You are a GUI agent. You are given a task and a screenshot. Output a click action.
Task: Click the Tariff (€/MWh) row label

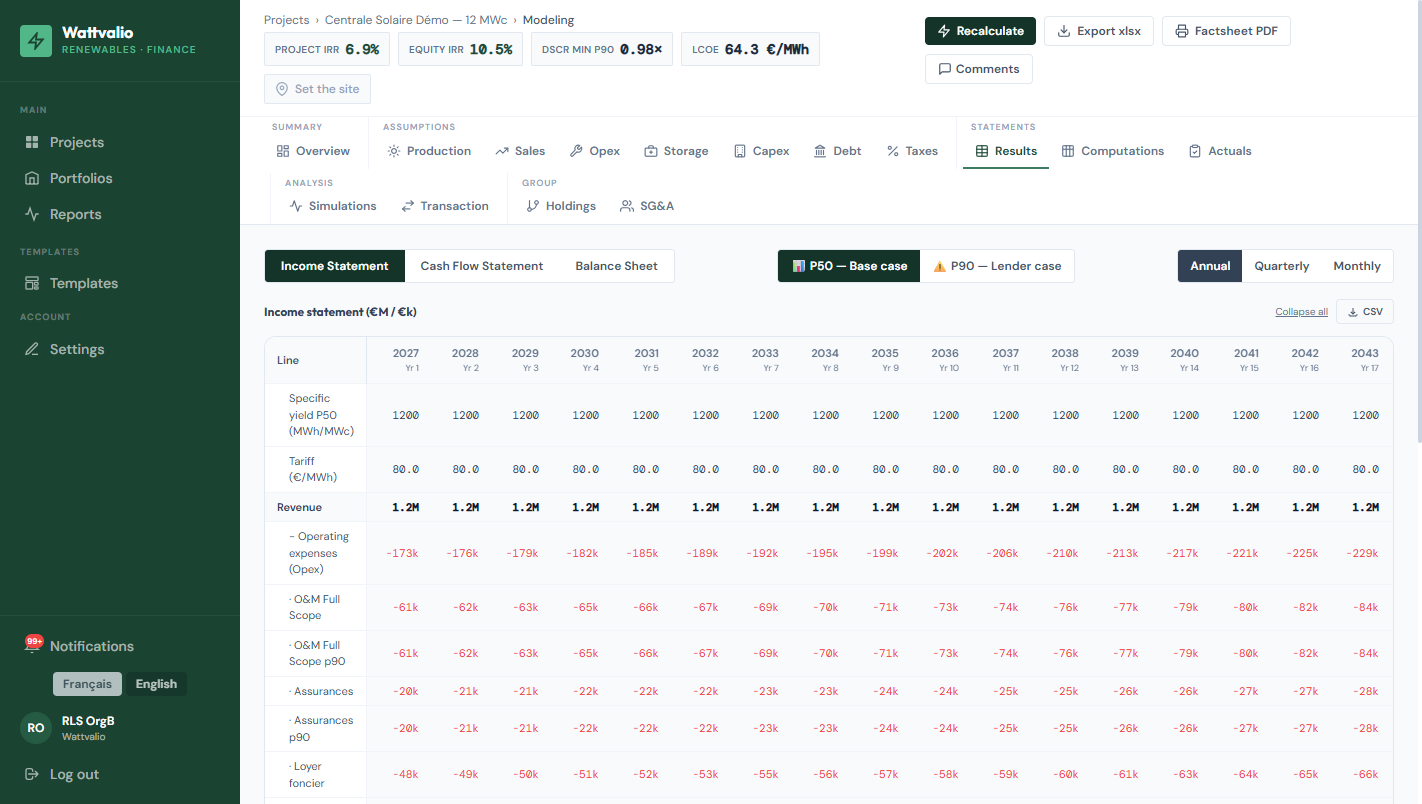tap(313, 469)
